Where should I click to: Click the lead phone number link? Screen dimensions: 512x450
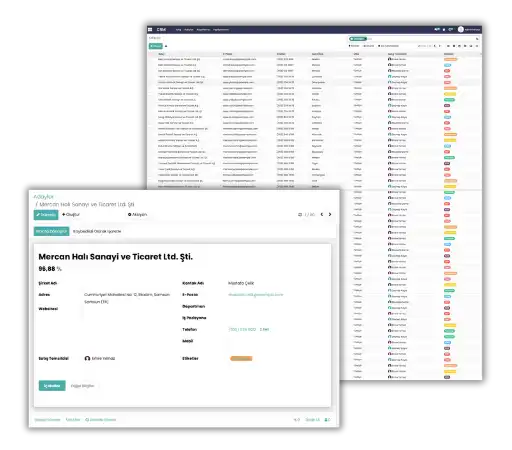(x=242, y=329)
